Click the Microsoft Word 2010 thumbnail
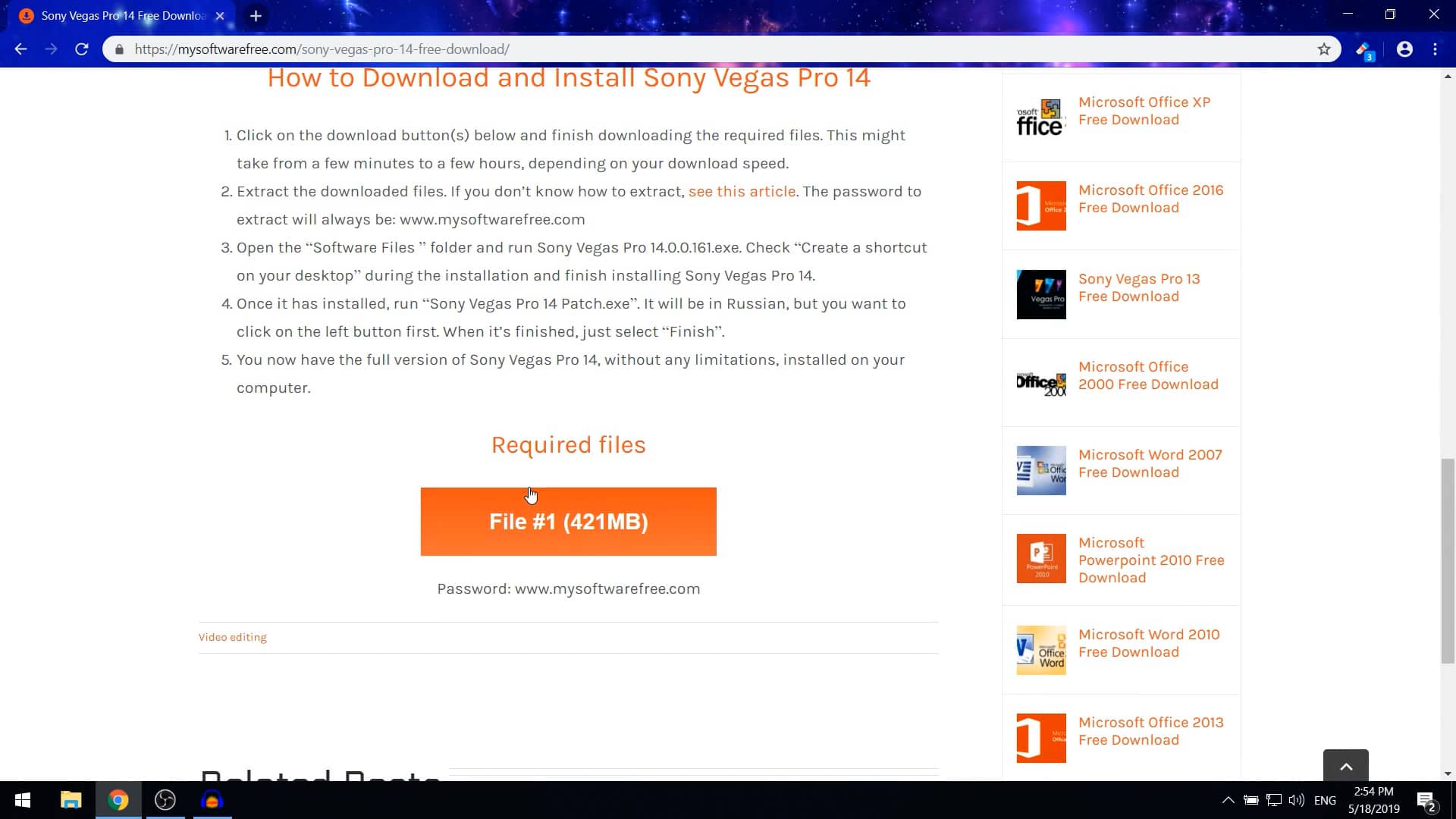This screenshot has width=1456, height=819. 1040,649
